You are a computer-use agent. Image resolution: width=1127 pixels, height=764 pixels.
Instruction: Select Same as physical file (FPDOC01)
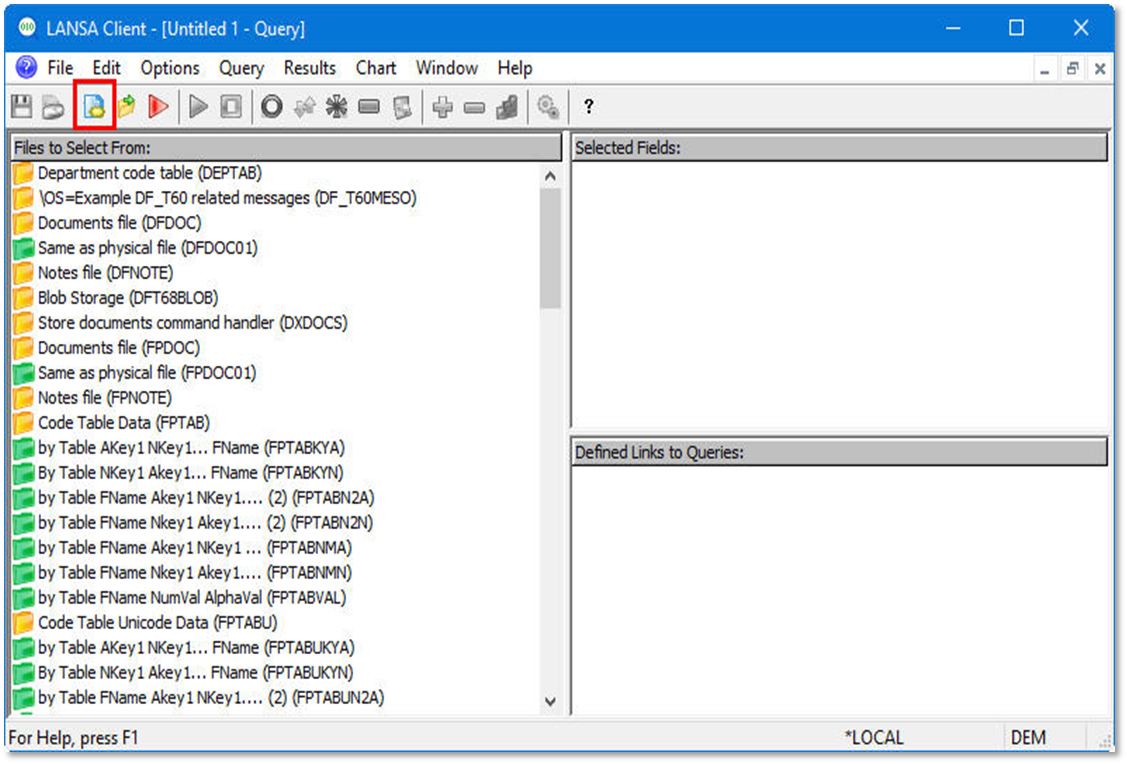click(147, 373)
